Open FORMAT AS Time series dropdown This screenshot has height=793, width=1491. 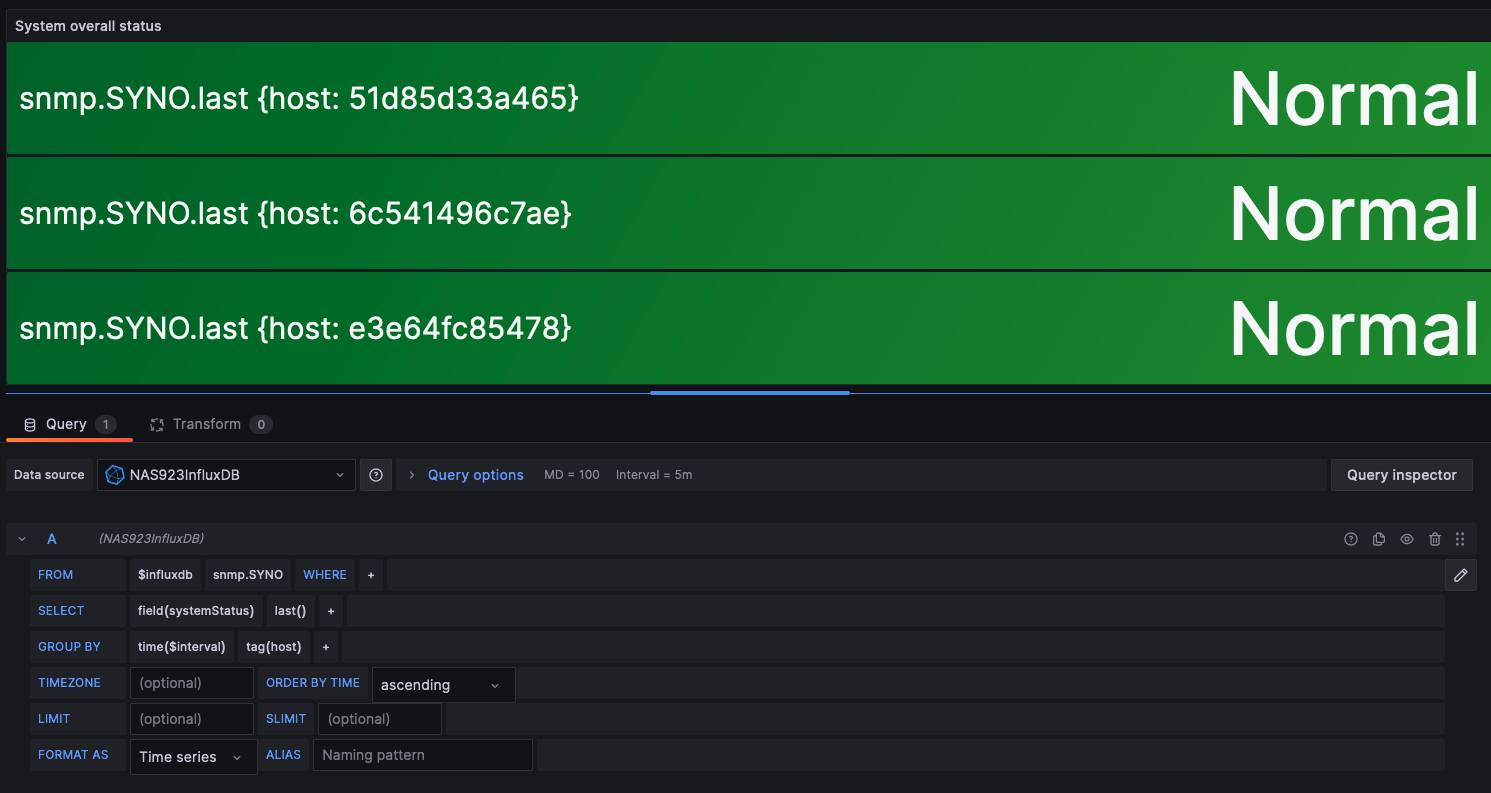(x=193, y=757)
